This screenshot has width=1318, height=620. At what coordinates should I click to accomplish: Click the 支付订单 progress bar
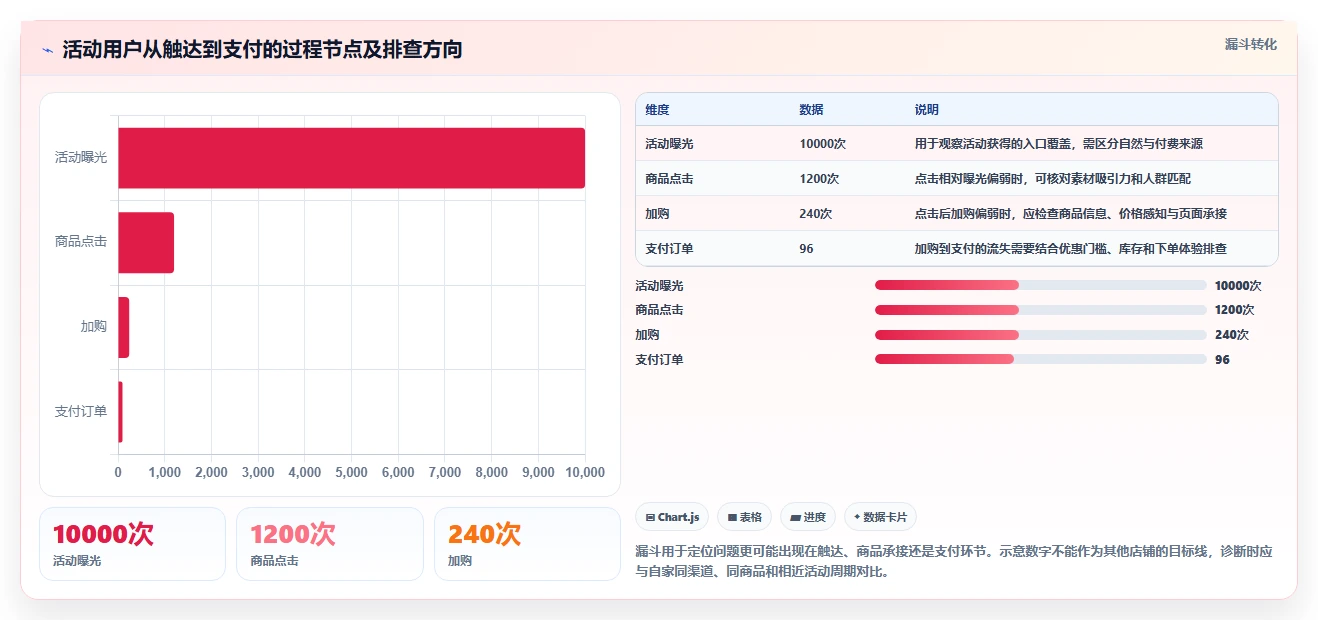(1040, 359)
